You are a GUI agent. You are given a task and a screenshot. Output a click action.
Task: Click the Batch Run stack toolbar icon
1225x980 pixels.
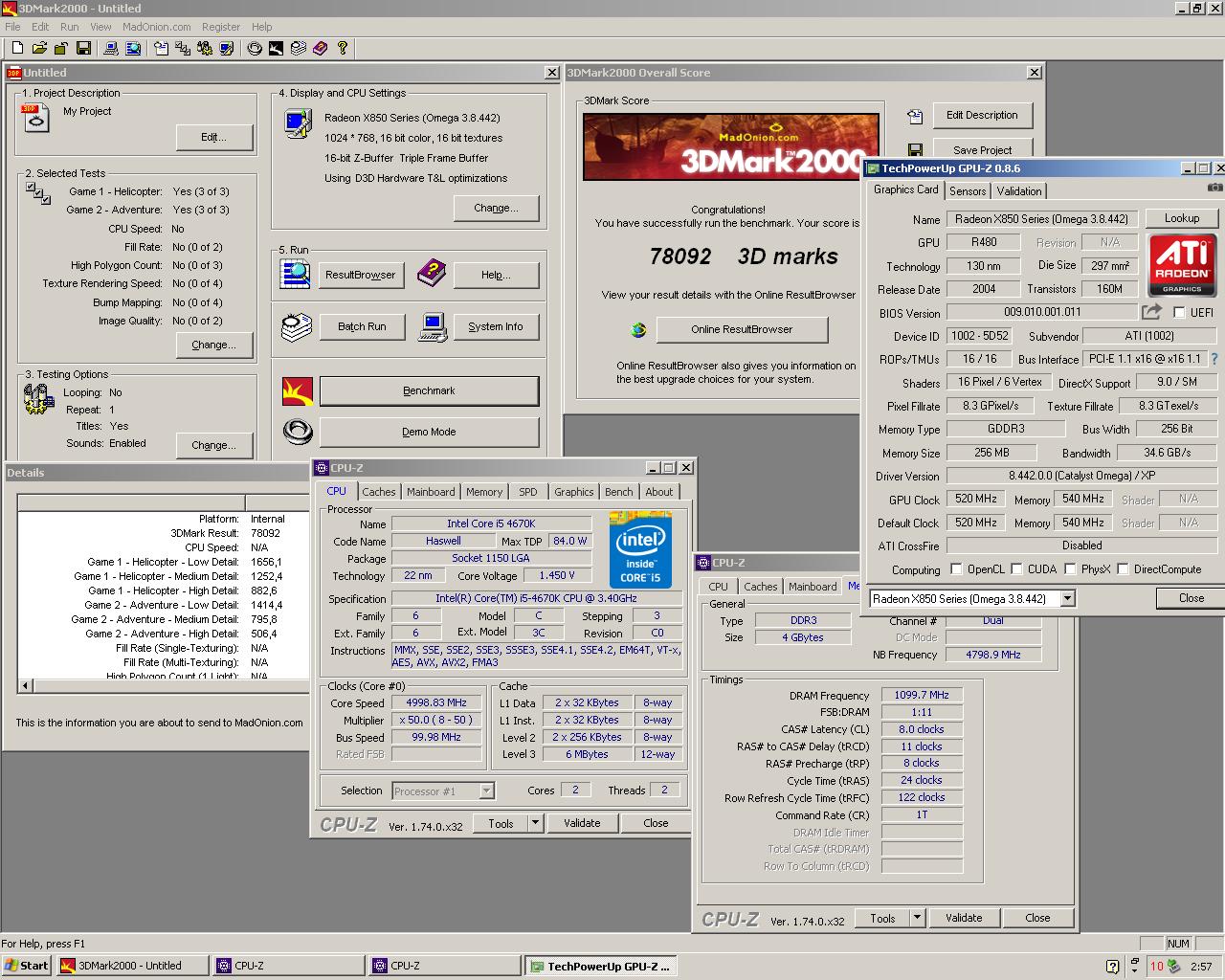pos(298,48)
